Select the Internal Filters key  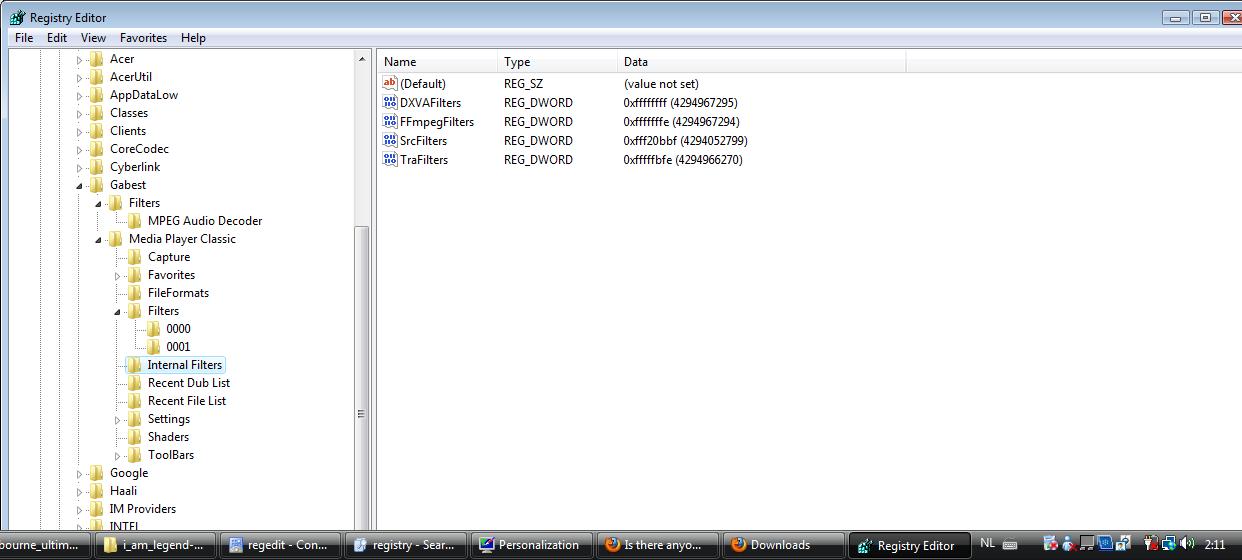click(185, 365)
